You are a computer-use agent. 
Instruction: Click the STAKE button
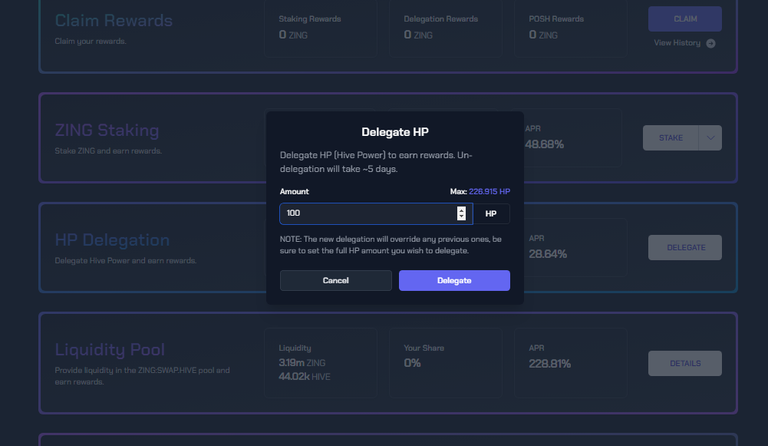(x=671, y=138)
